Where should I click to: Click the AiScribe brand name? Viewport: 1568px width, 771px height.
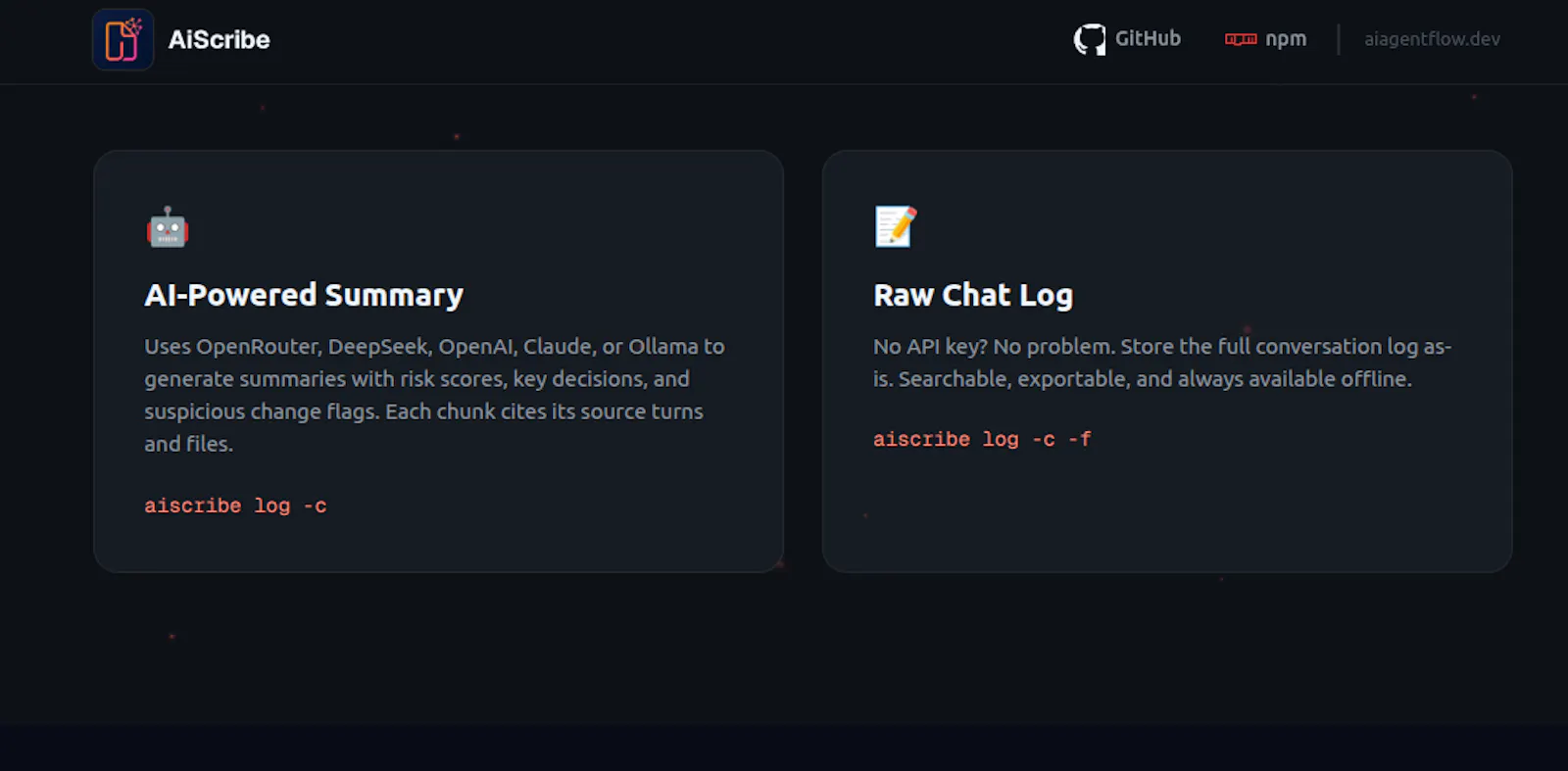point(219,39)
